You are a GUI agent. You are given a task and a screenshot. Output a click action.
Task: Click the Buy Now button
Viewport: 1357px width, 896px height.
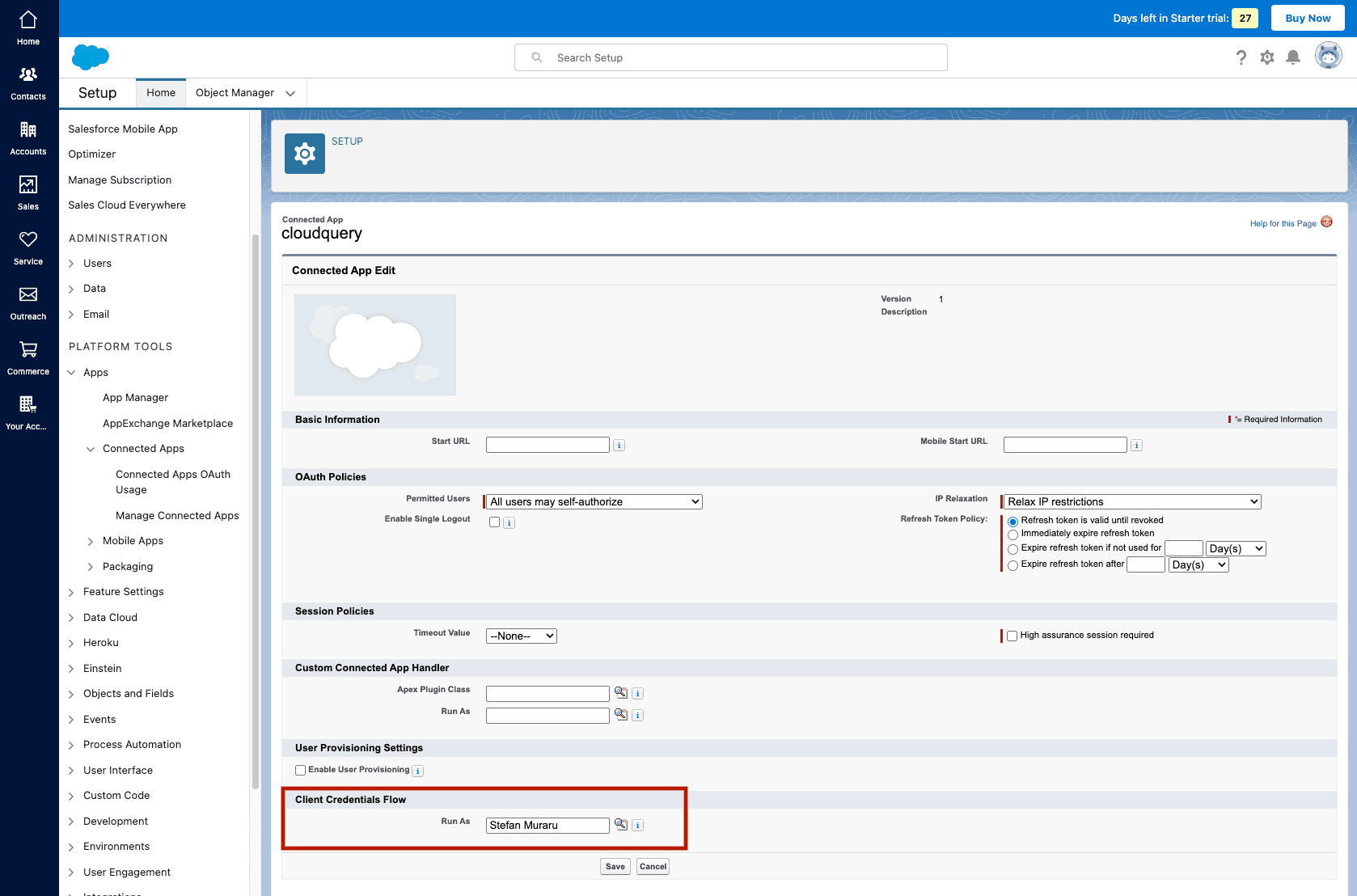pos(1308,18)
